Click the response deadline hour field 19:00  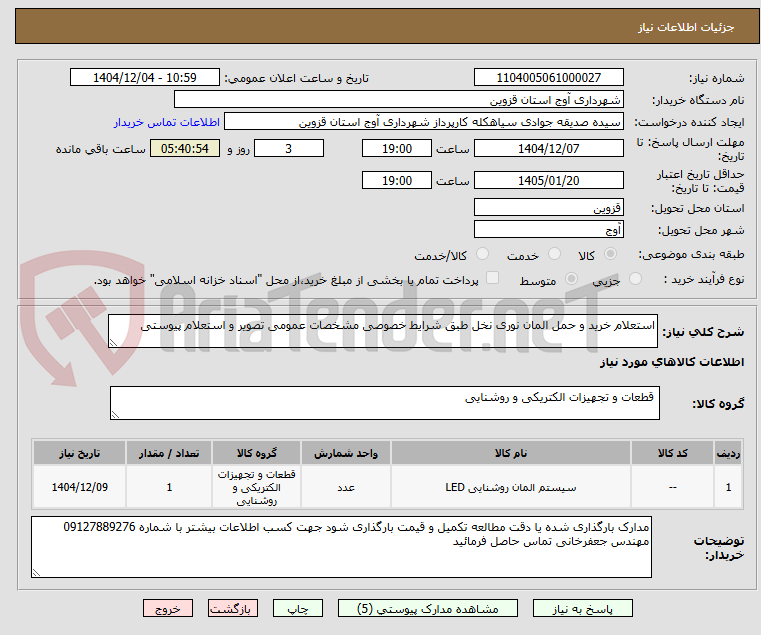point(397,149)
